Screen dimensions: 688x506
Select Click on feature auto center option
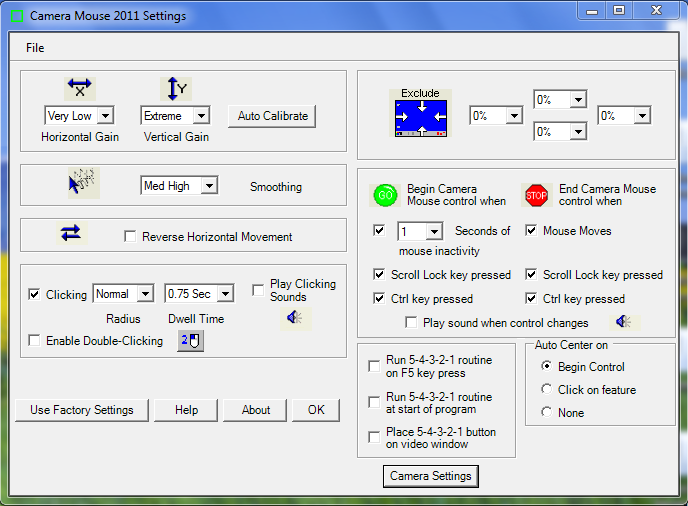click(x=546, y=389)
